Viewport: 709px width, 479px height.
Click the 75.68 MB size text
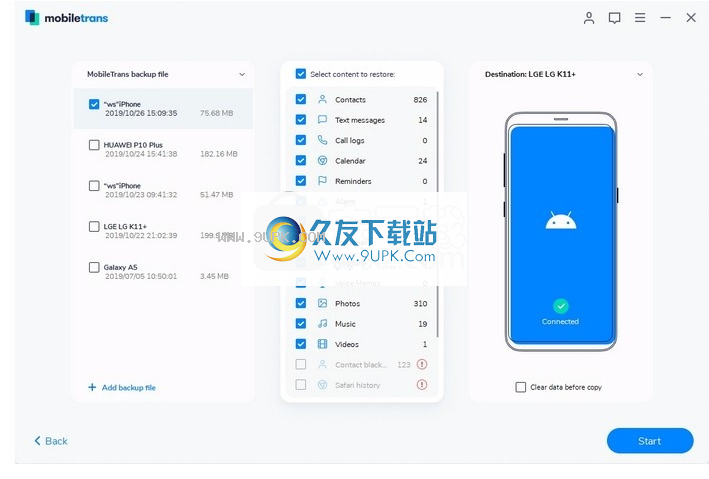(x=217, y=113)
